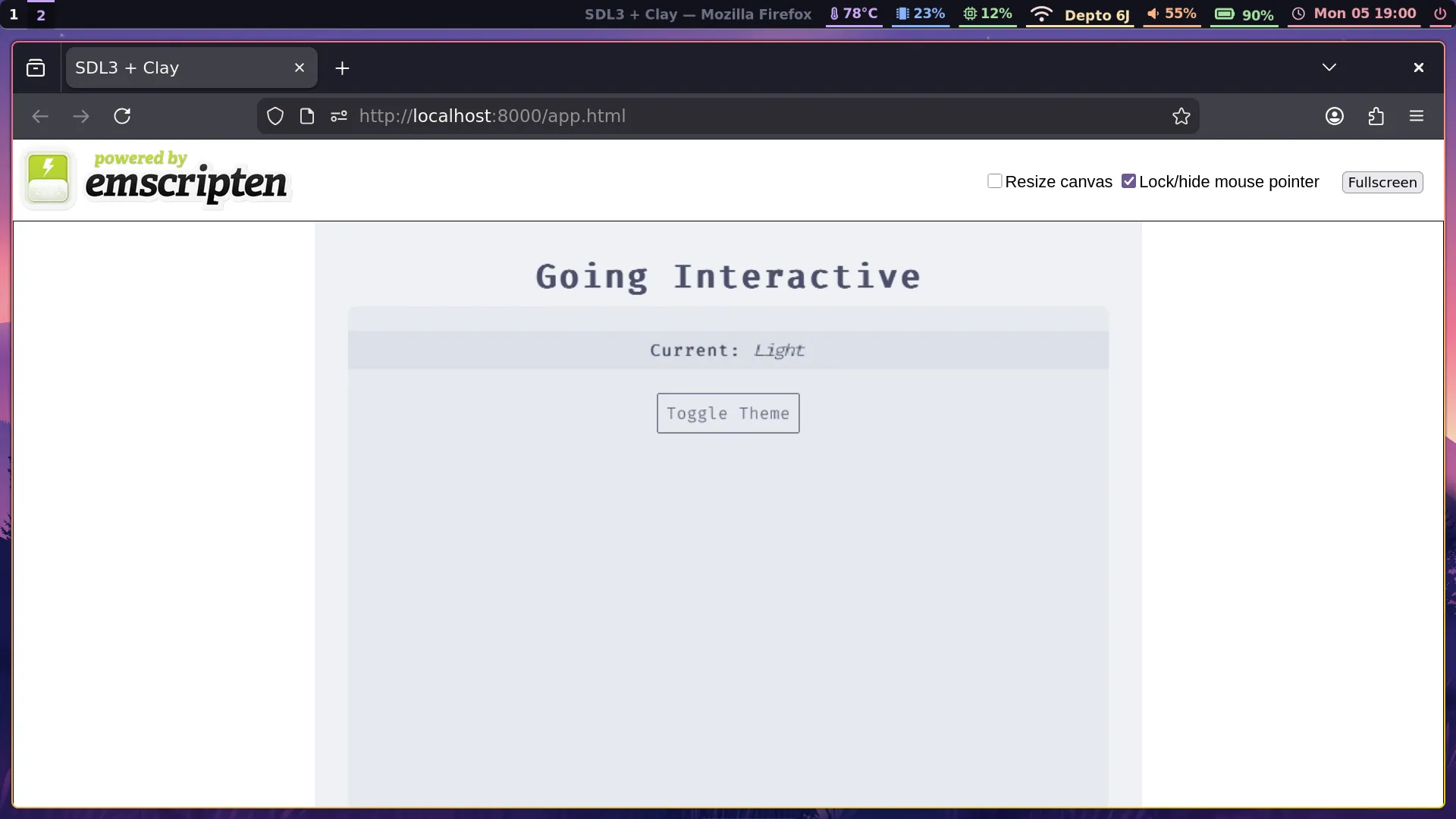Reload the current page
The height and width of the screenshot is (819, 1456).
tap(122, 116)
